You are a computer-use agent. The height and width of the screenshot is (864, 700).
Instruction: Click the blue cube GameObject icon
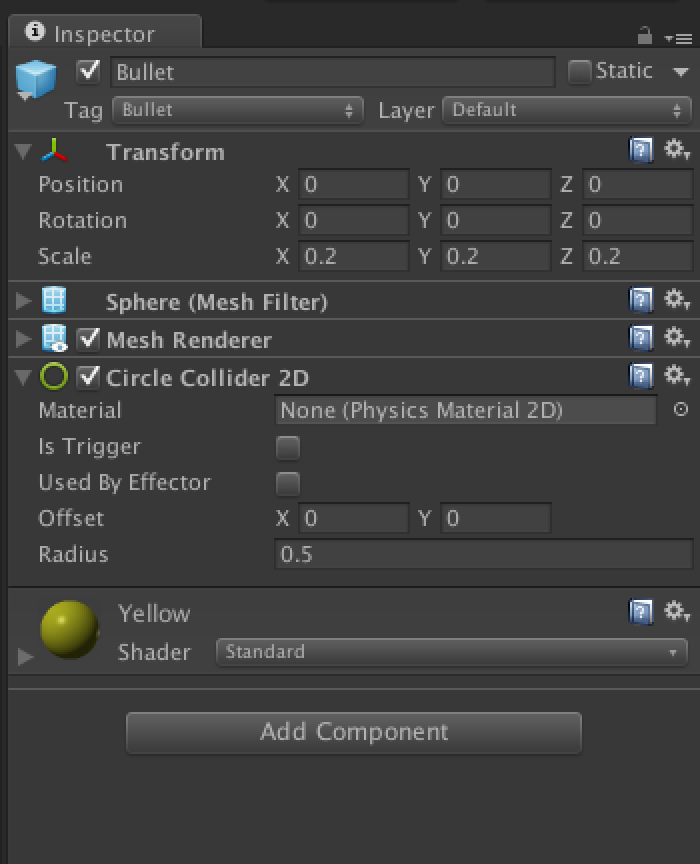[35, 79]
